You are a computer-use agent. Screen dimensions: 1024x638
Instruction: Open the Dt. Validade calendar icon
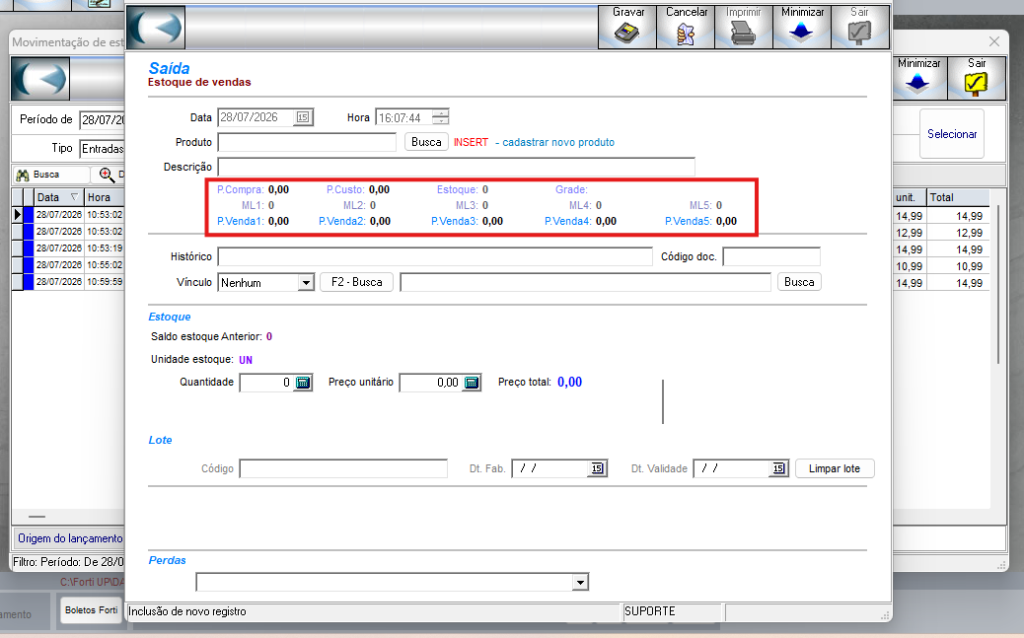(778, 468)
